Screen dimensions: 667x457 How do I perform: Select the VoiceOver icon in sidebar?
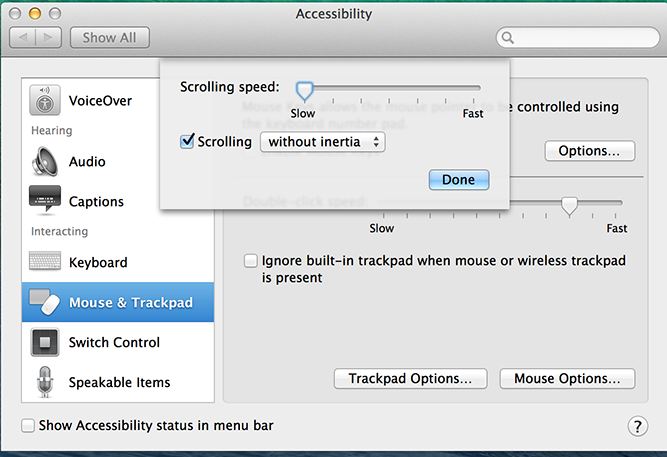pyautogui.click(x=44, y=100)
